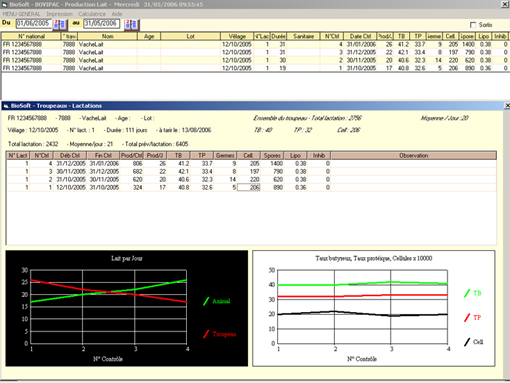Sort by Nom column header

(107, 36)
